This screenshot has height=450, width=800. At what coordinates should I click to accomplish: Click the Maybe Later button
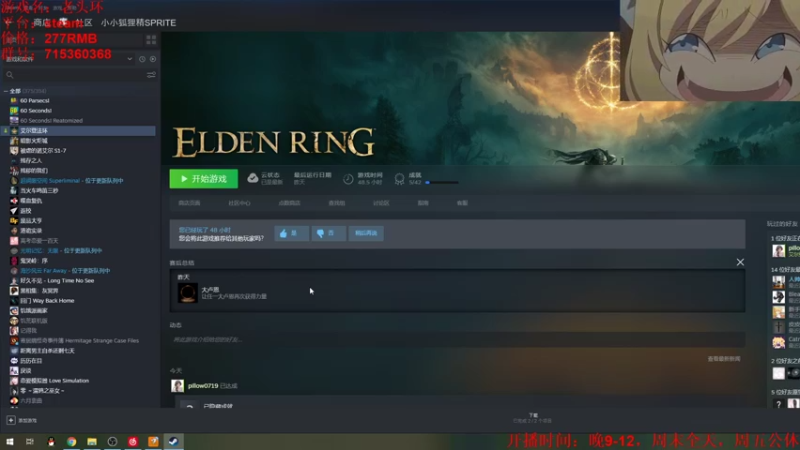tap(366, 233)
